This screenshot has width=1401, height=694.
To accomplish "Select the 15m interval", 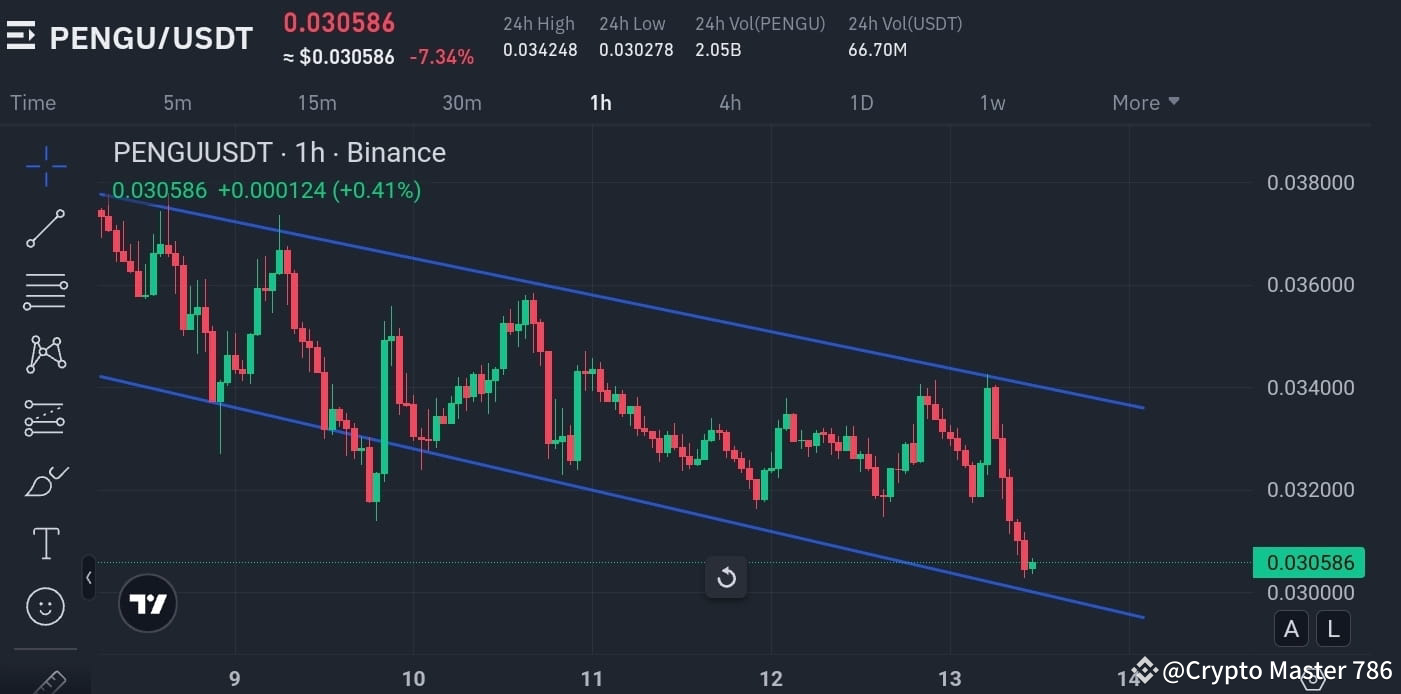I will pos(317,102).
